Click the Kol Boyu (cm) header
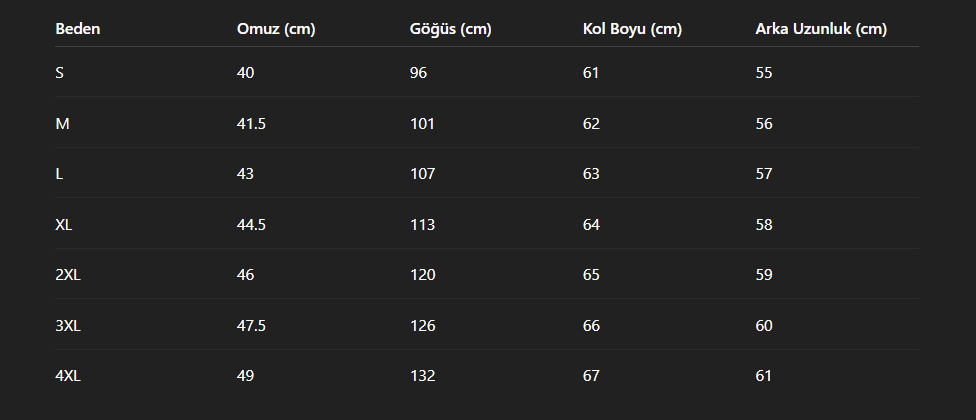The width and height of the screenshot is (976, 420). [x=632, y=29]
